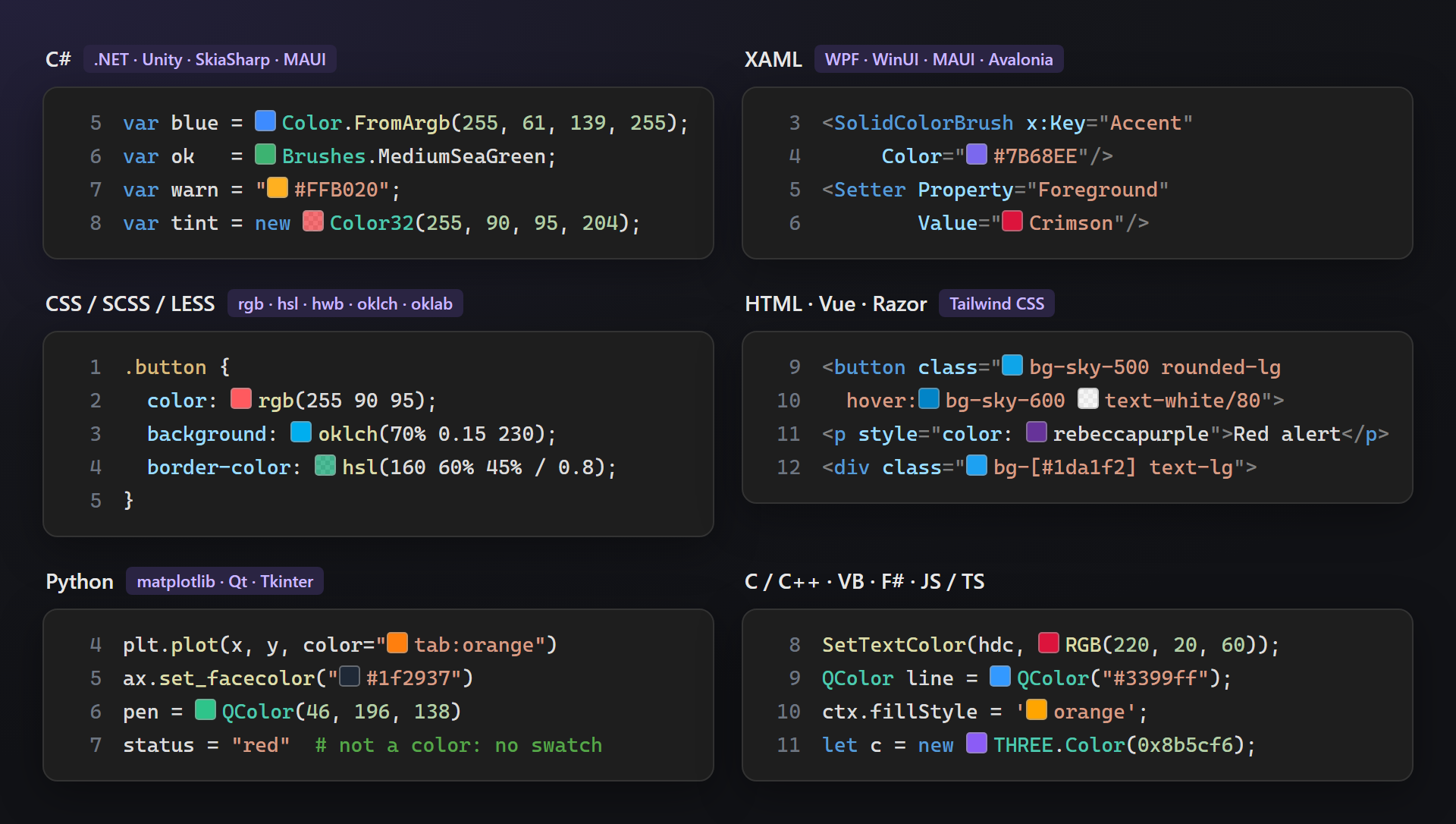Image resolution: width=1456 pixels, height=824 pixels.
Task: Click the red swatch before RGB(220, 20, 60)
Action: (x=1049, y=643)
